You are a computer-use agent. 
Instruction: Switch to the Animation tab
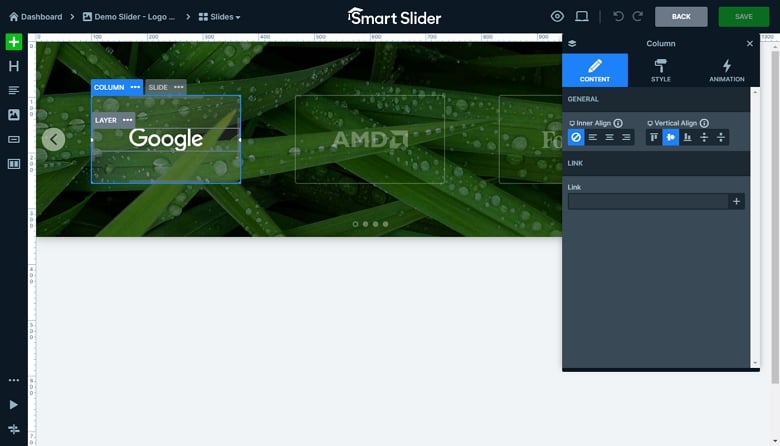click(x=727, y=70)
